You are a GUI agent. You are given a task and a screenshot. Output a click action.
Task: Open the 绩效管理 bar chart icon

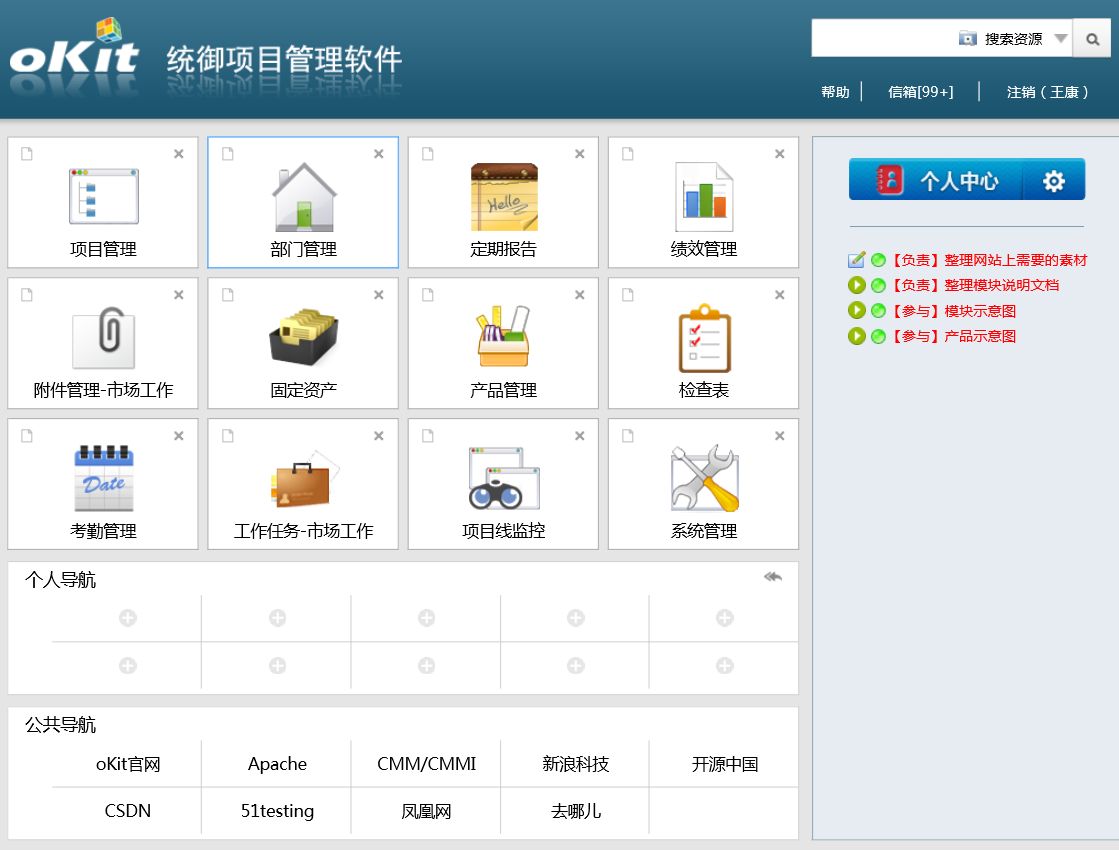tap(704, 196)
